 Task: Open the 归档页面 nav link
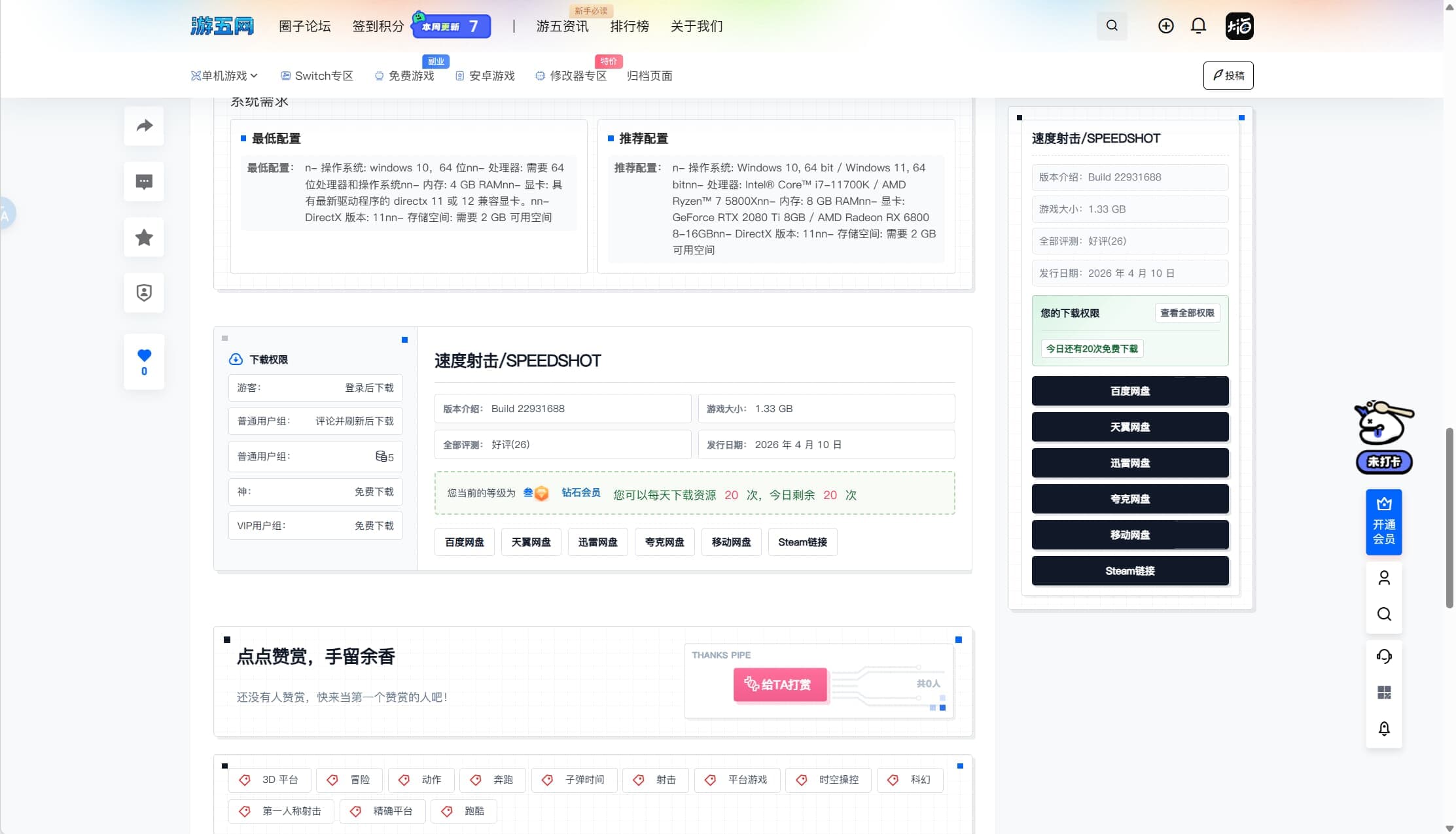tap(649, 76)
